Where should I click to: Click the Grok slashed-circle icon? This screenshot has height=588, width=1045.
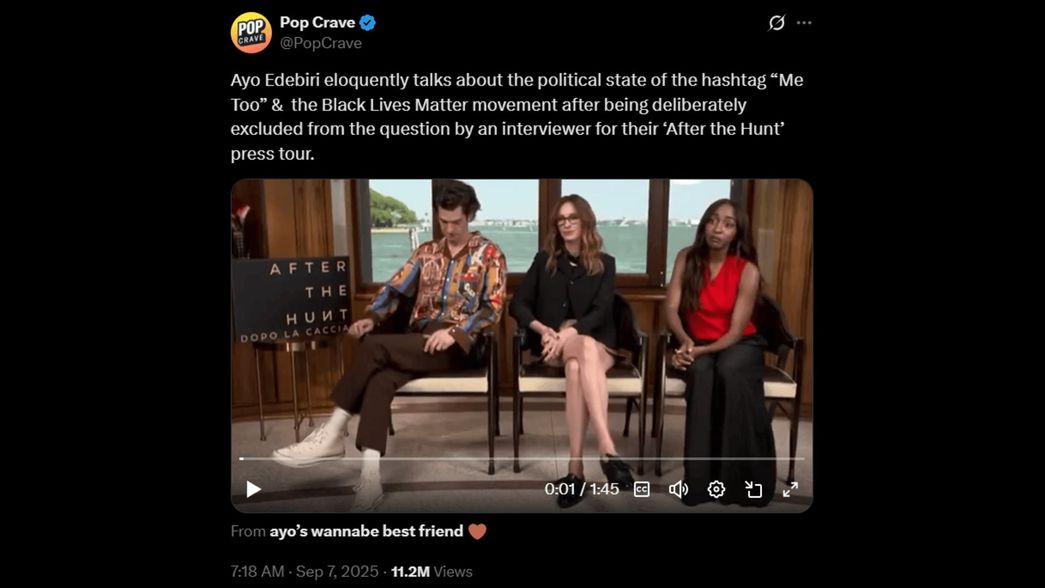(x=776, y=23)
